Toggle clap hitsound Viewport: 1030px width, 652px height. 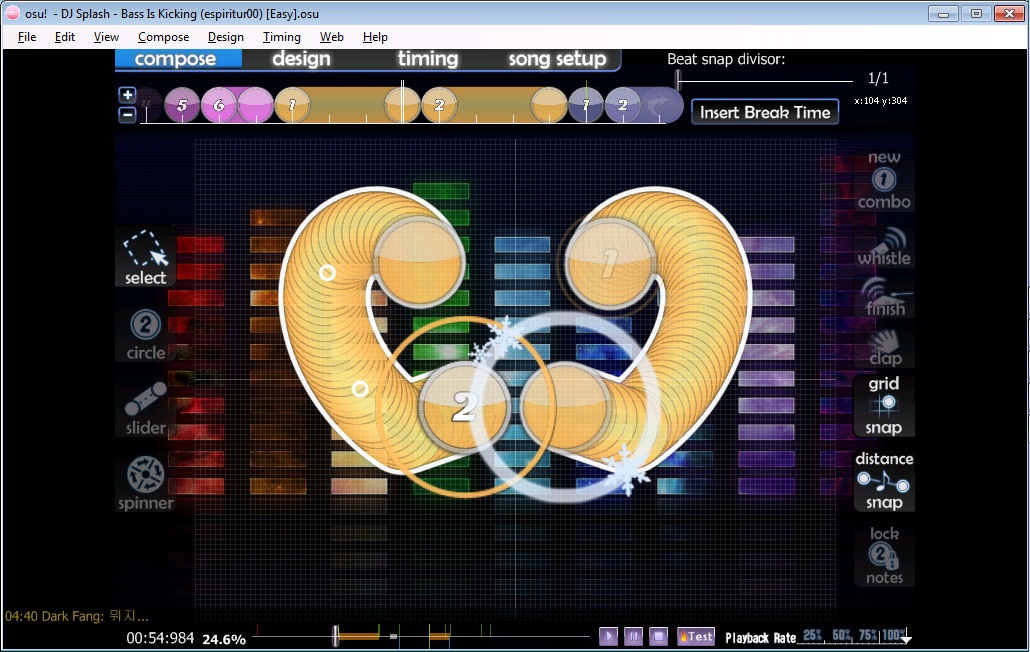884,347
